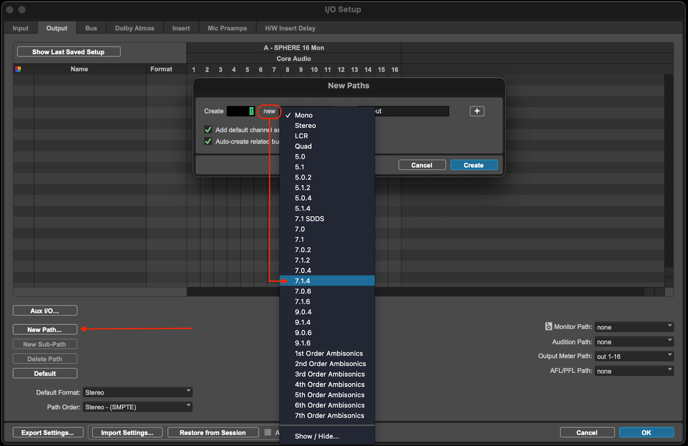Toggle Auto-create related bus checkbox
Image resolution: width=688 pixels, height=446 pixels.
pyautogui.click(x=208, y=141)
